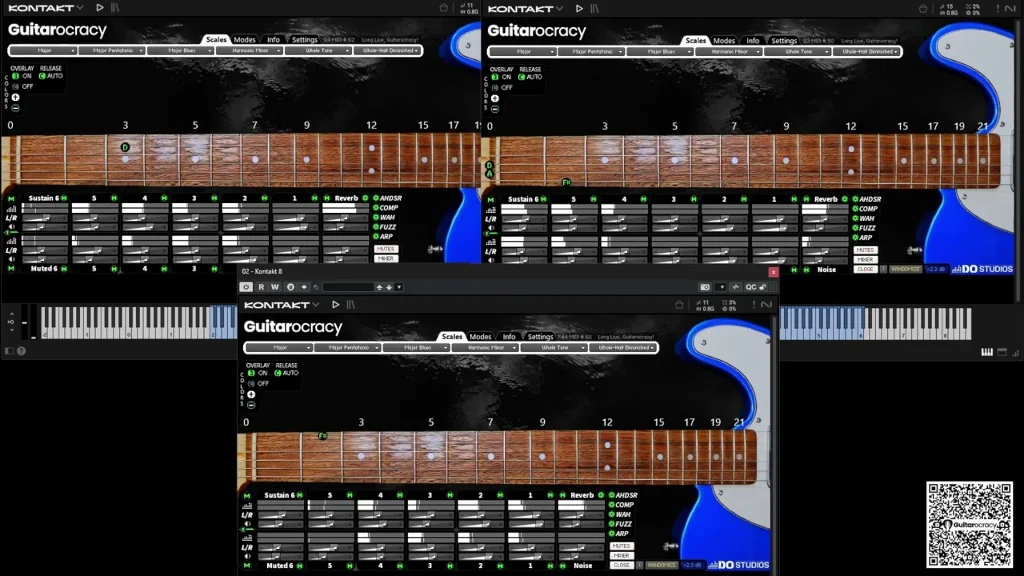The height and width of the screenshot is (576, 1024).
Task: Toggle the COMP effect in front window
Action: coord(612,505)
